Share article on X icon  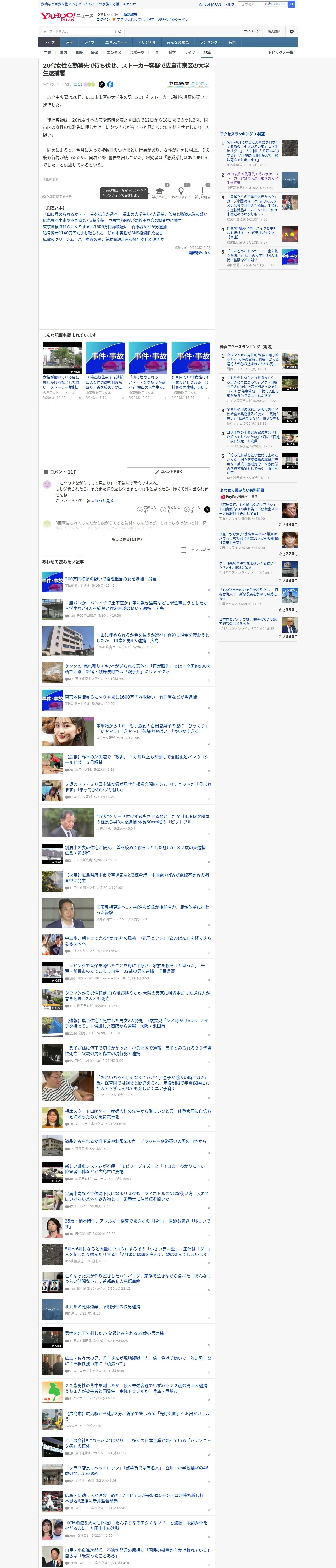tap(102, 85)
